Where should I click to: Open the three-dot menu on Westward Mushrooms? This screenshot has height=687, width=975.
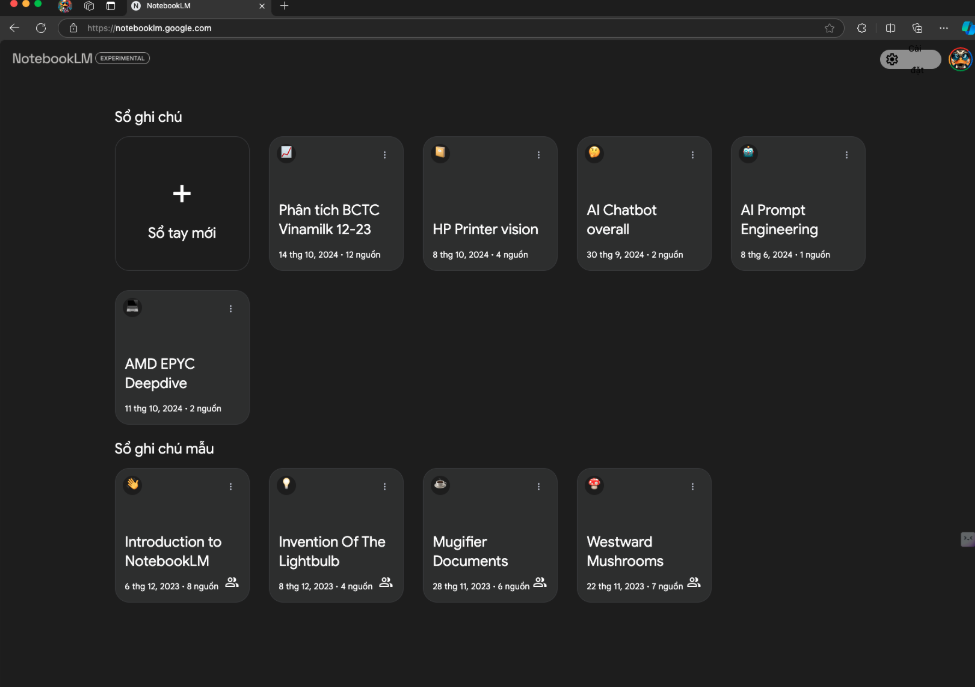pyautogui.click(x=693, y=487)
